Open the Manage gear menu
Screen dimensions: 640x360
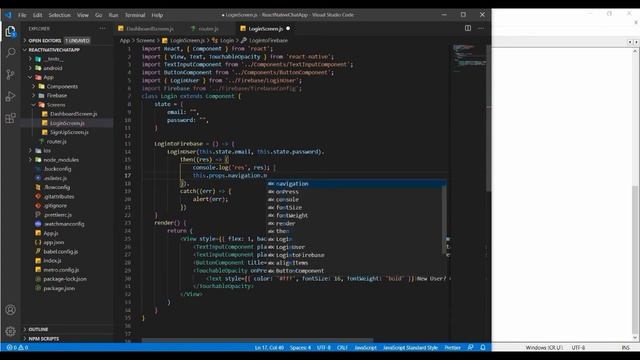pos(11,331)
